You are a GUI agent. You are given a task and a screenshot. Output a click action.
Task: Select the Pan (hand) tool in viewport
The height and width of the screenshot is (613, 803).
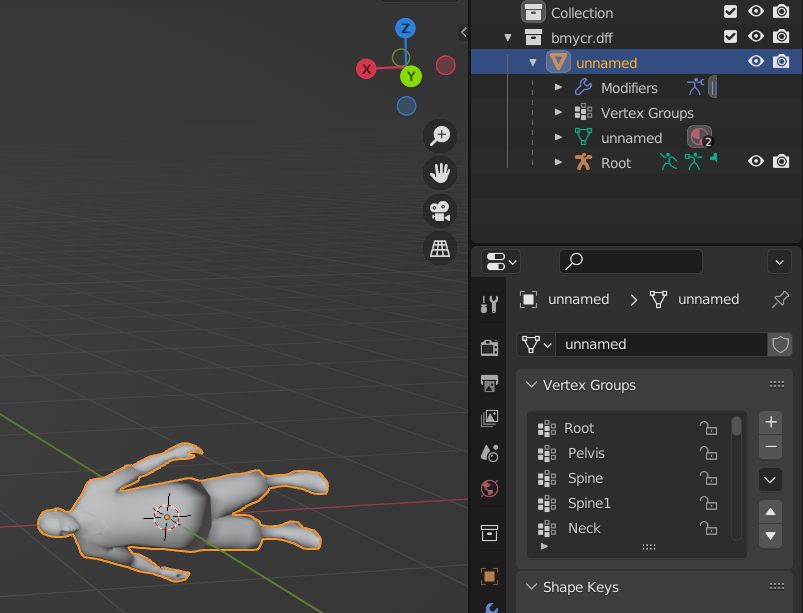(441, 173)
